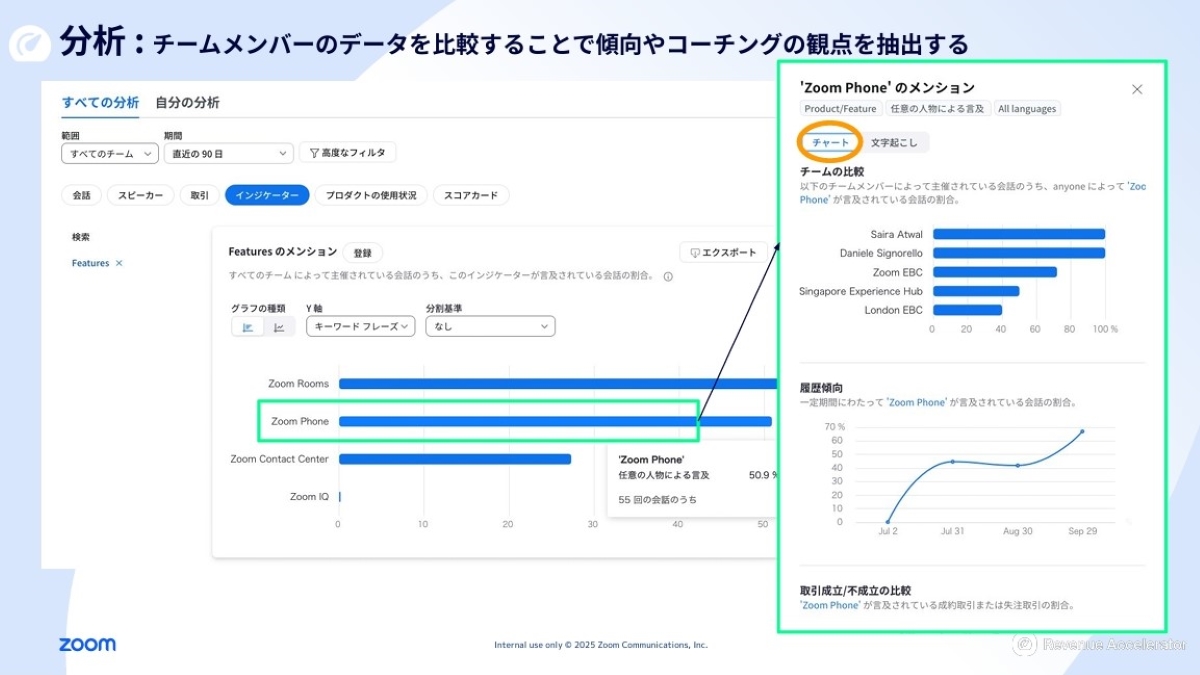
Task: Click the Singapore Experience Hub label
Action: [x=861, y=291]
